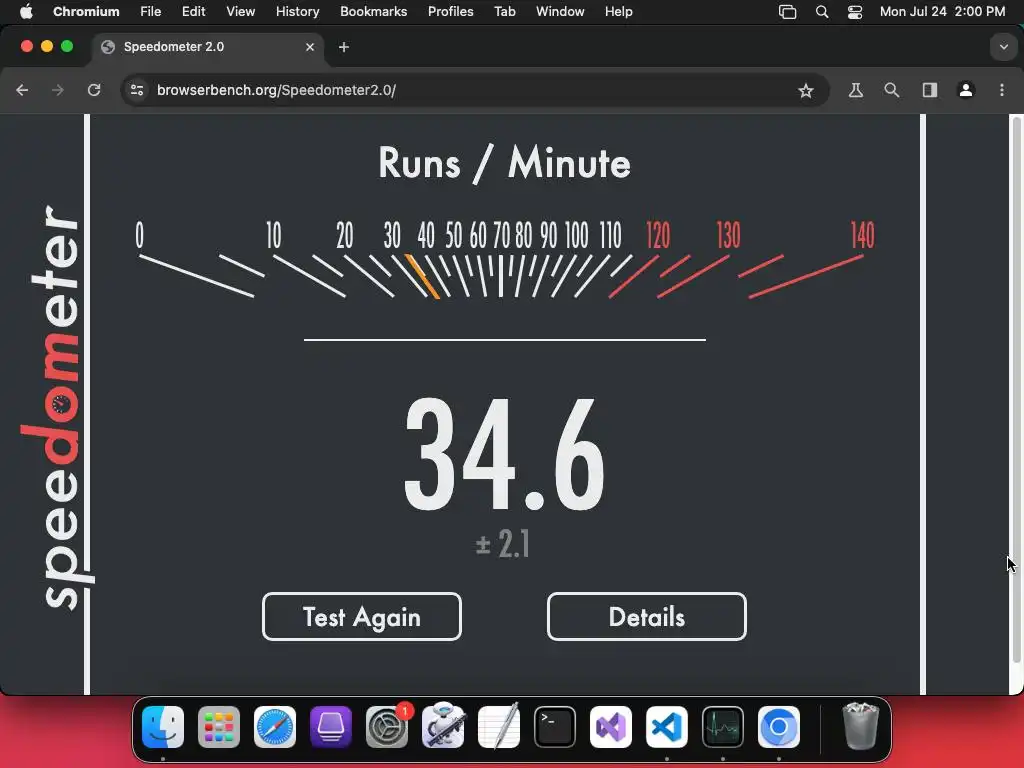Viewport: 1024px width, 768px height.
Task: Open the Bookmarks menu
Action: coord(374,11)
